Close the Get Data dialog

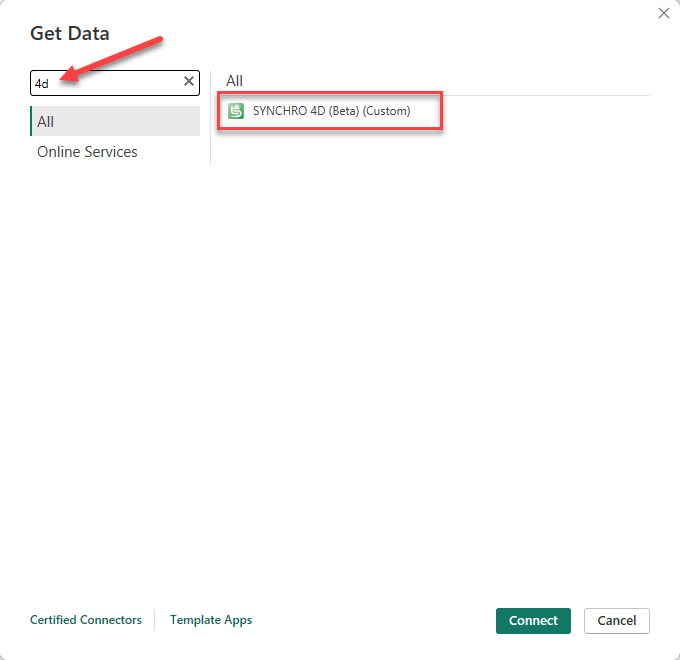pos(664,13)
